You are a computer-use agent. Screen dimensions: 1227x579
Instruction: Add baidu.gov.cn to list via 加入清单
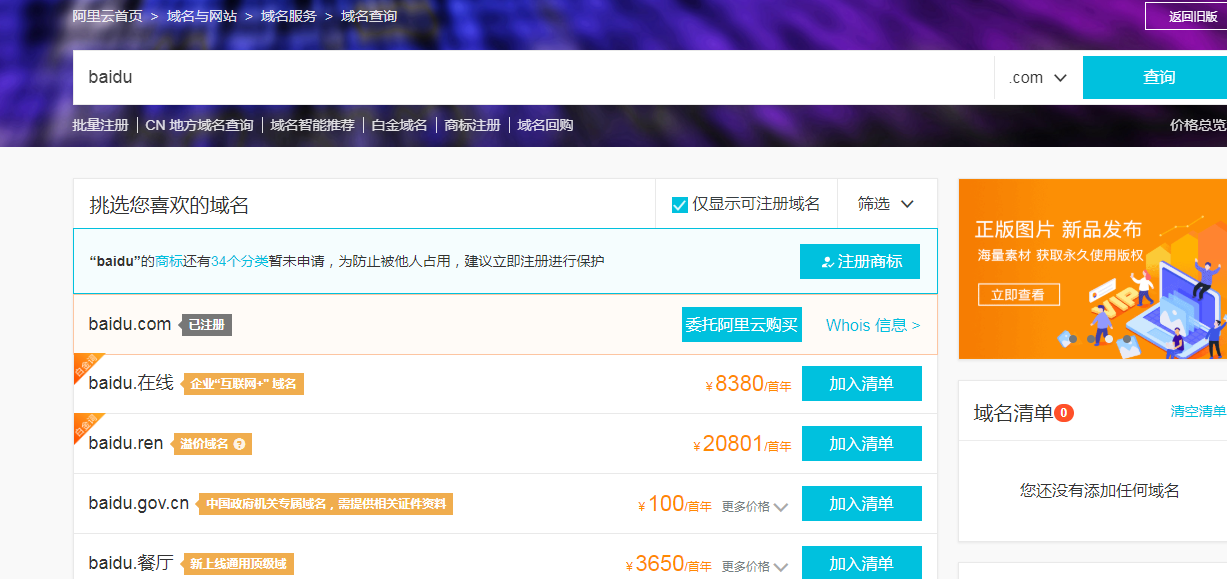click(x=862, y=504)
